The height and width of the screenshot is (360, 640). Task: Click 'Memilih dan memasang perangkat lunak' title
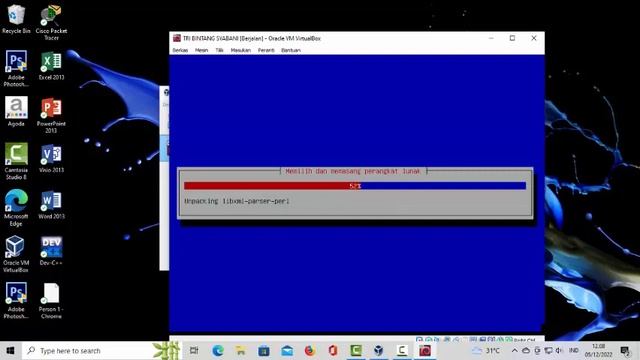(353, 171)
